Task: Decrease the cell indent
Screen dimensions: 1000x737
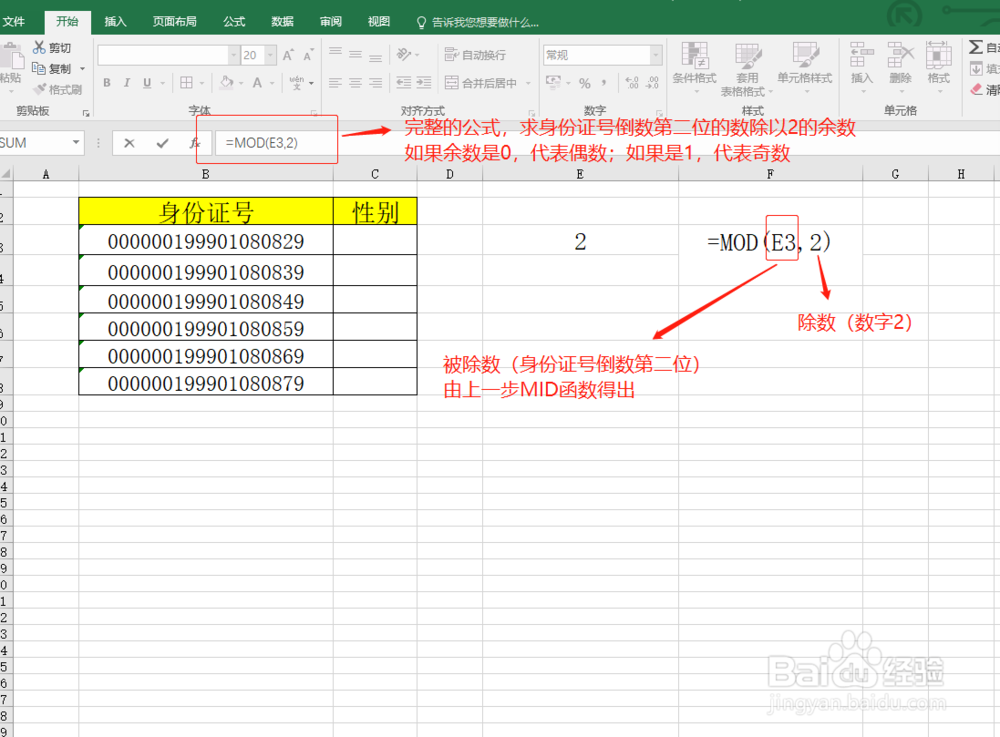Action: (x=404, y=83)
